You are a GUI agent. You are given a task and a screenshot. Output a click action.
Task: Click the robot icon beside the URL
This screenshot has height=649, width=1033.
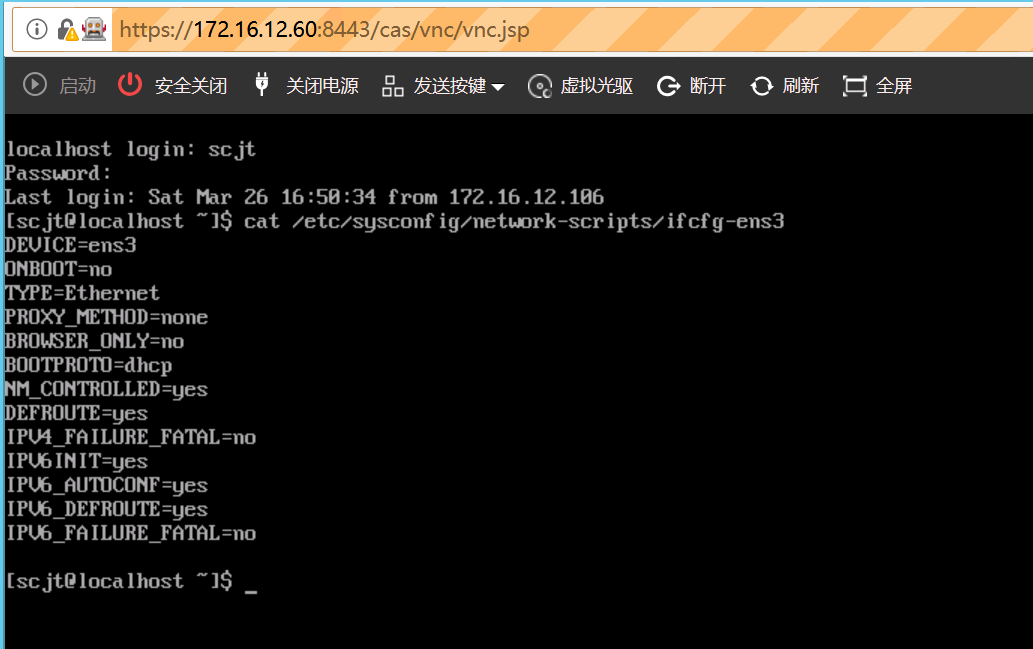pyautogui.click(x=93, y=29)
